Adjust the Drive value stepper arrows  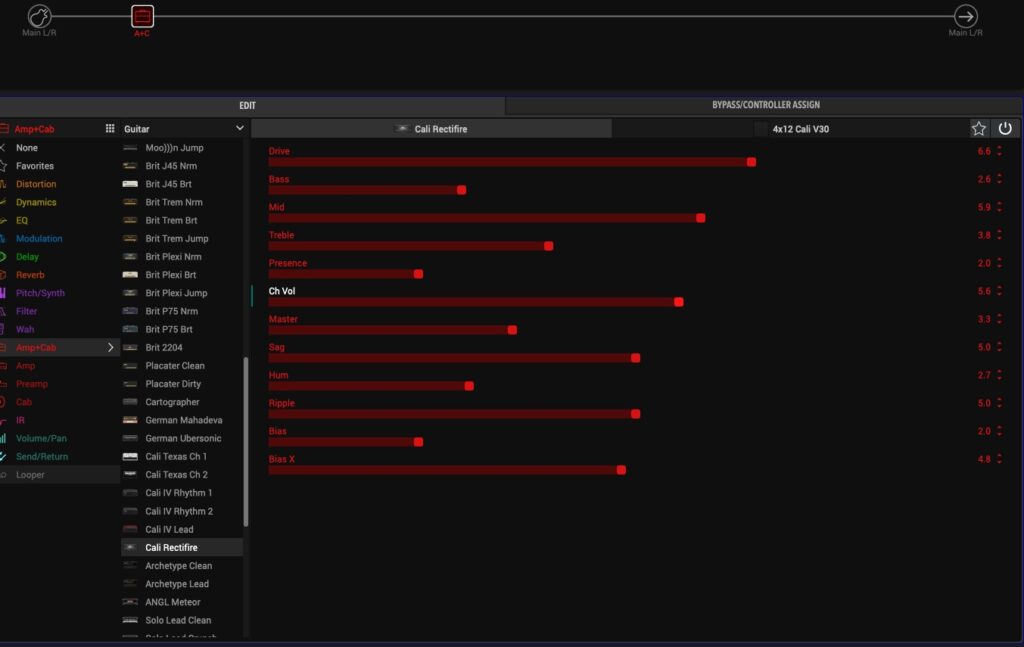click(999, 152)
